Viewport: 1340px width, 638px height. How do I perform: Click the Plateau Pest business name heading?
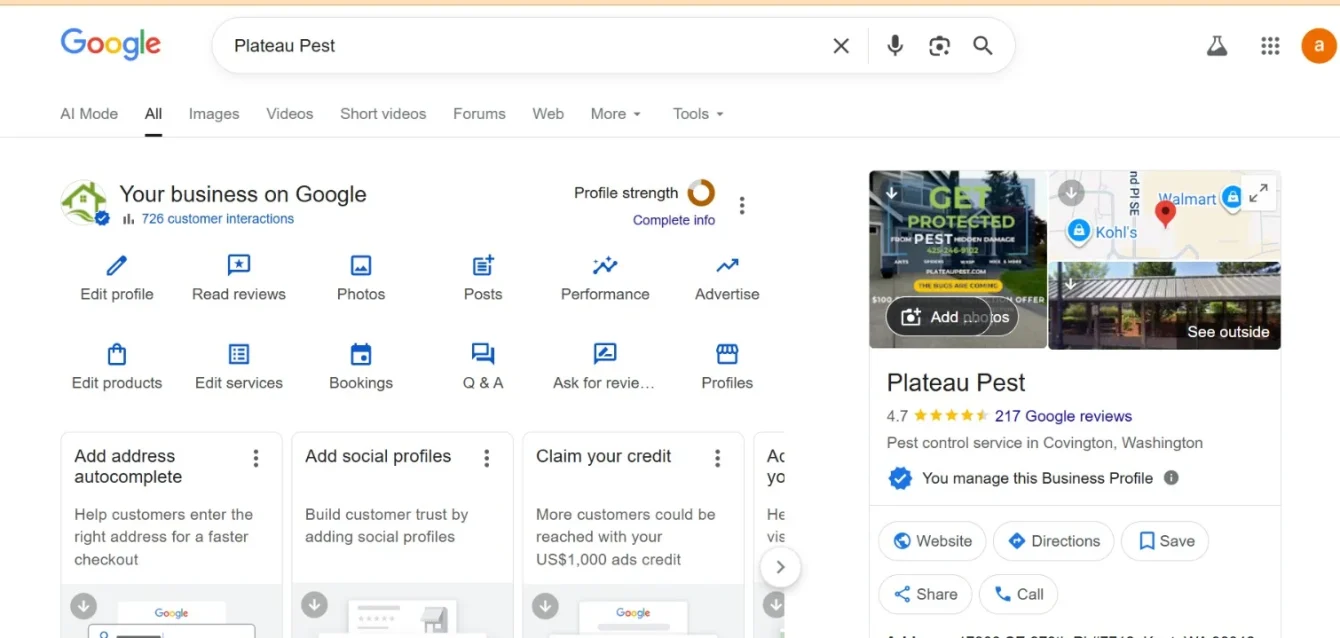[956, 383]
